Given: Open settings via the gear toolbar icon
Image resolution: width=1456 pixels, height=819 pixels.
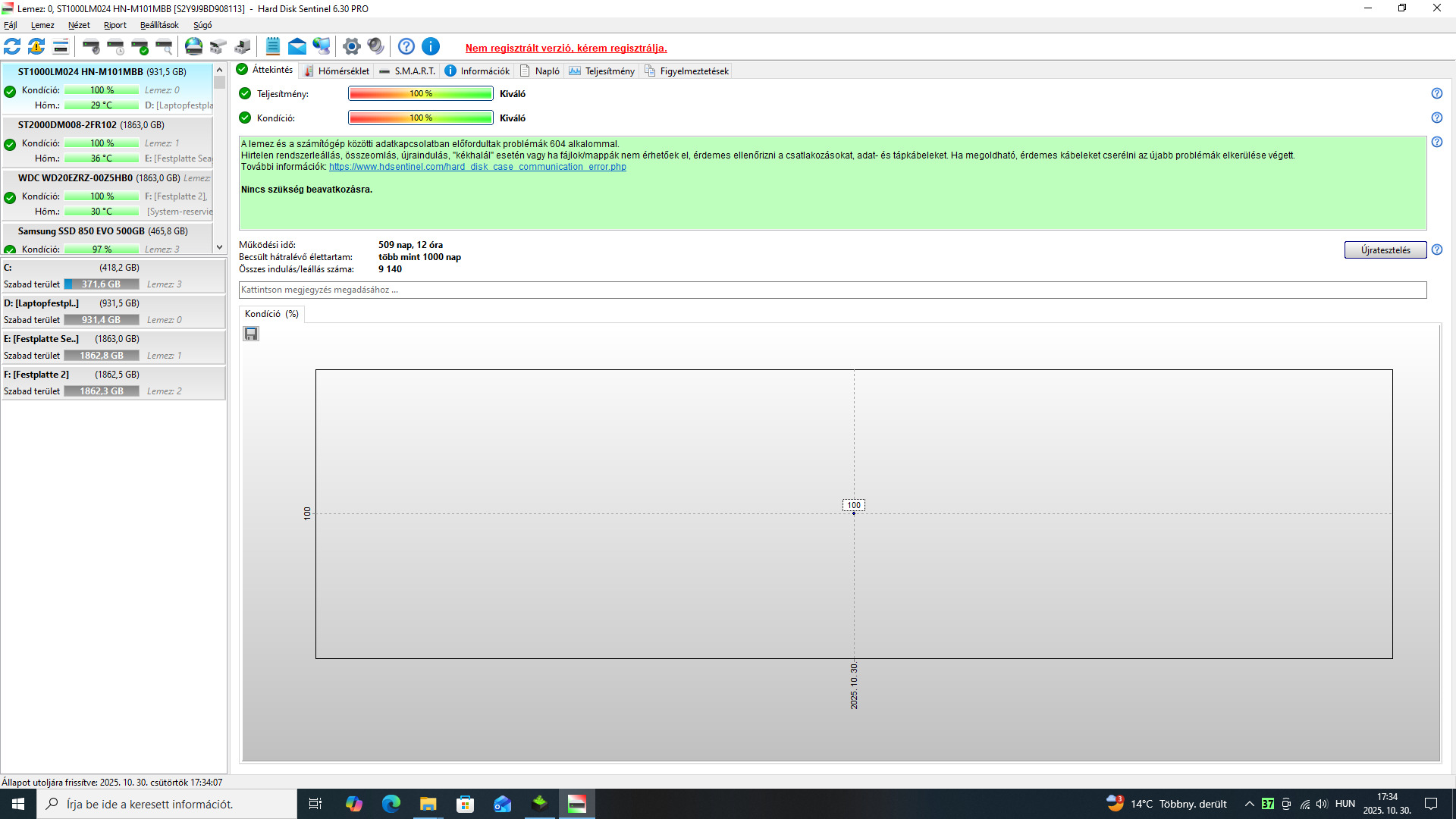Looking at the screenshot, I should click(x=351, y=47).
